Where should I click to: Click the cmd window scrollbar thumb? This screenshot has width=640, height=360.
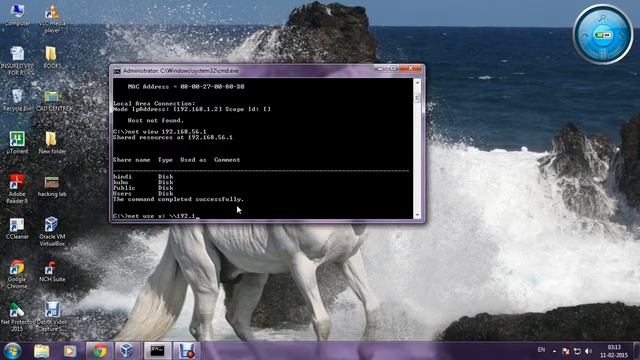(417, 98)
